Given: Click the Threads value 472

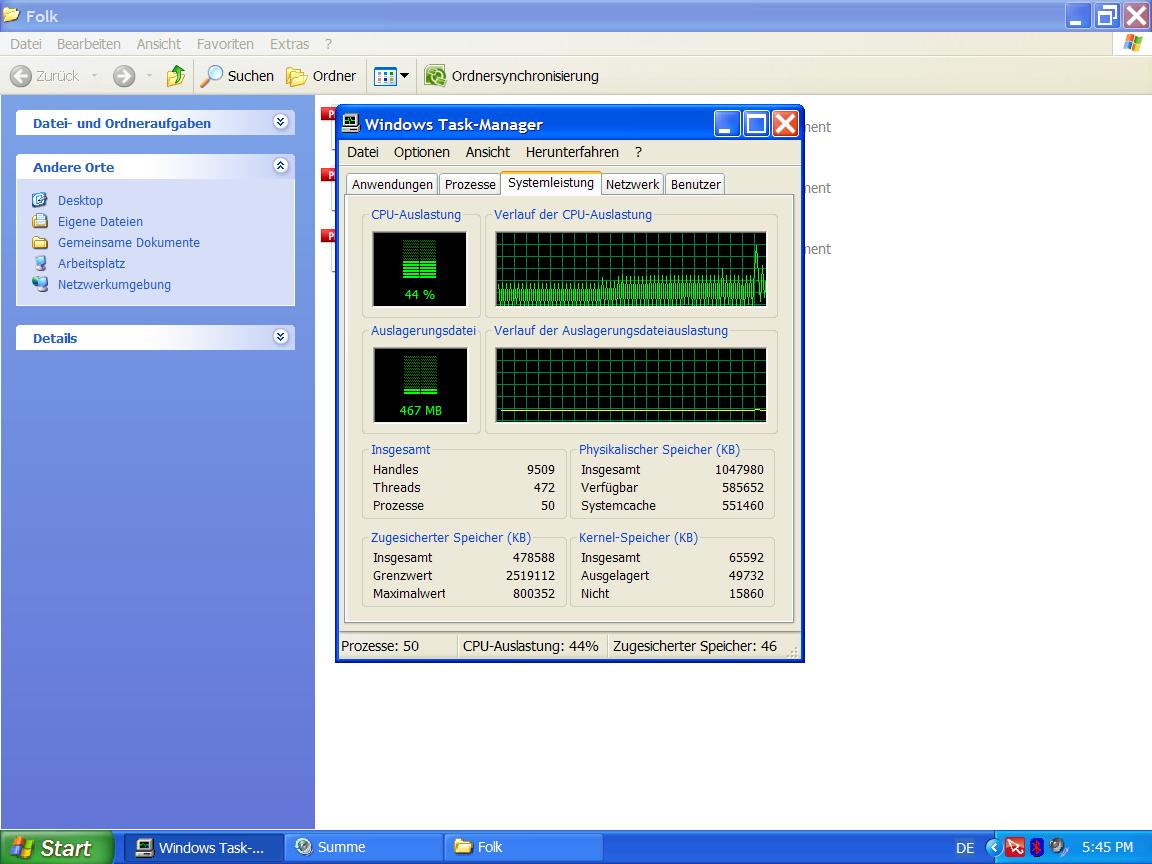Looking at the screenshot, I should [544, 488].
